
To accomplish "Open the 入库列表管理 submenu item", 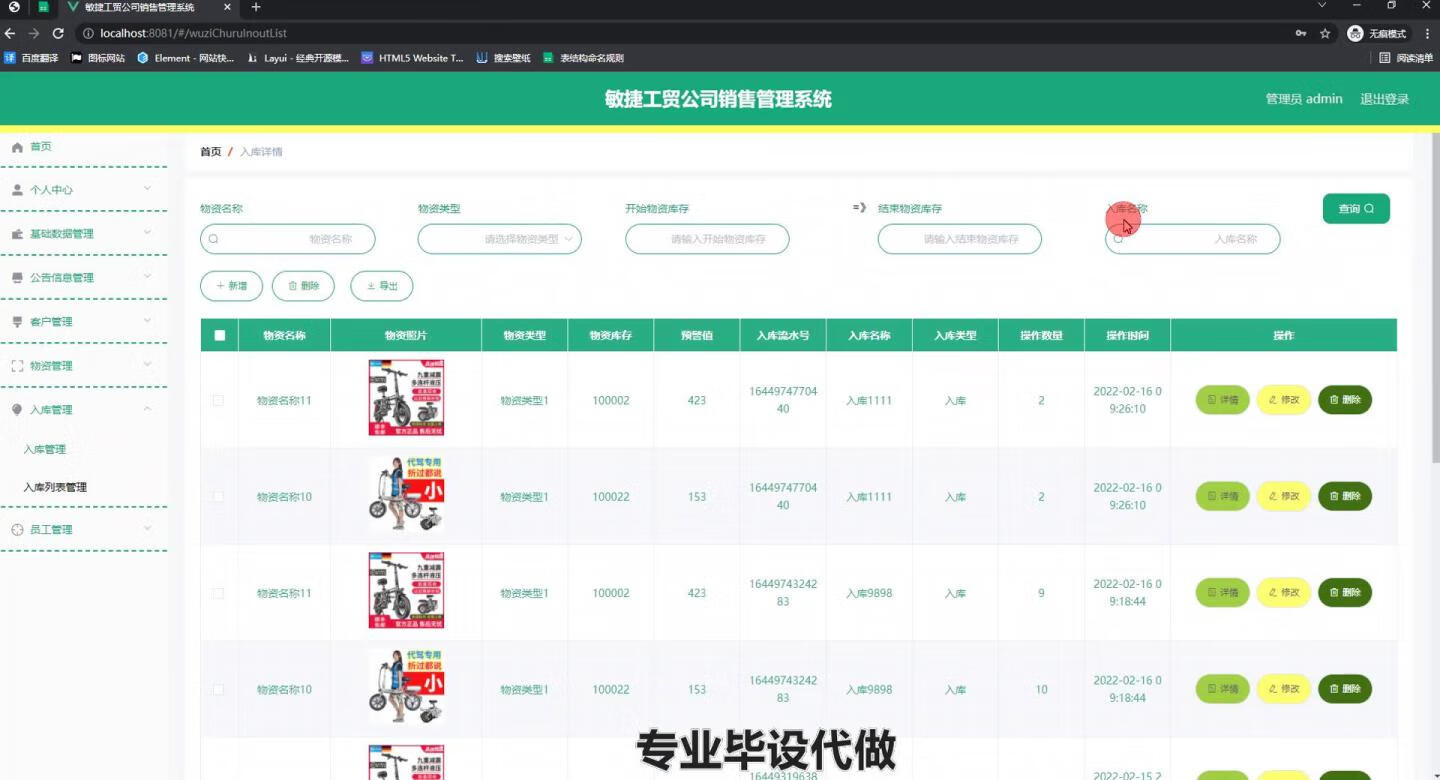I will (57, 487).
